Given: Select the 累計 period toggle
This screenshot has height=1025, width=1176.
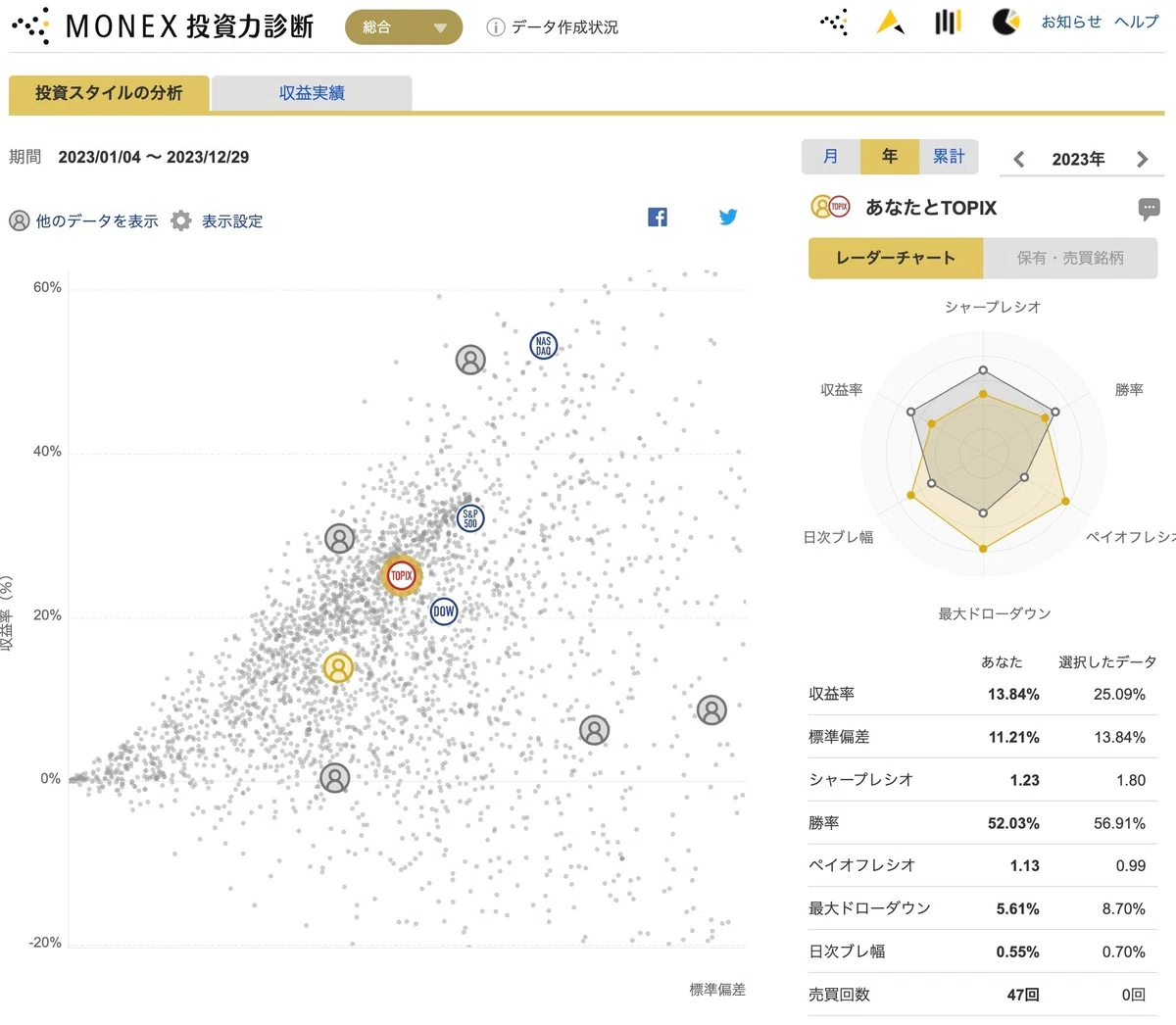Looking at the screenshot, I should [949, 157].
